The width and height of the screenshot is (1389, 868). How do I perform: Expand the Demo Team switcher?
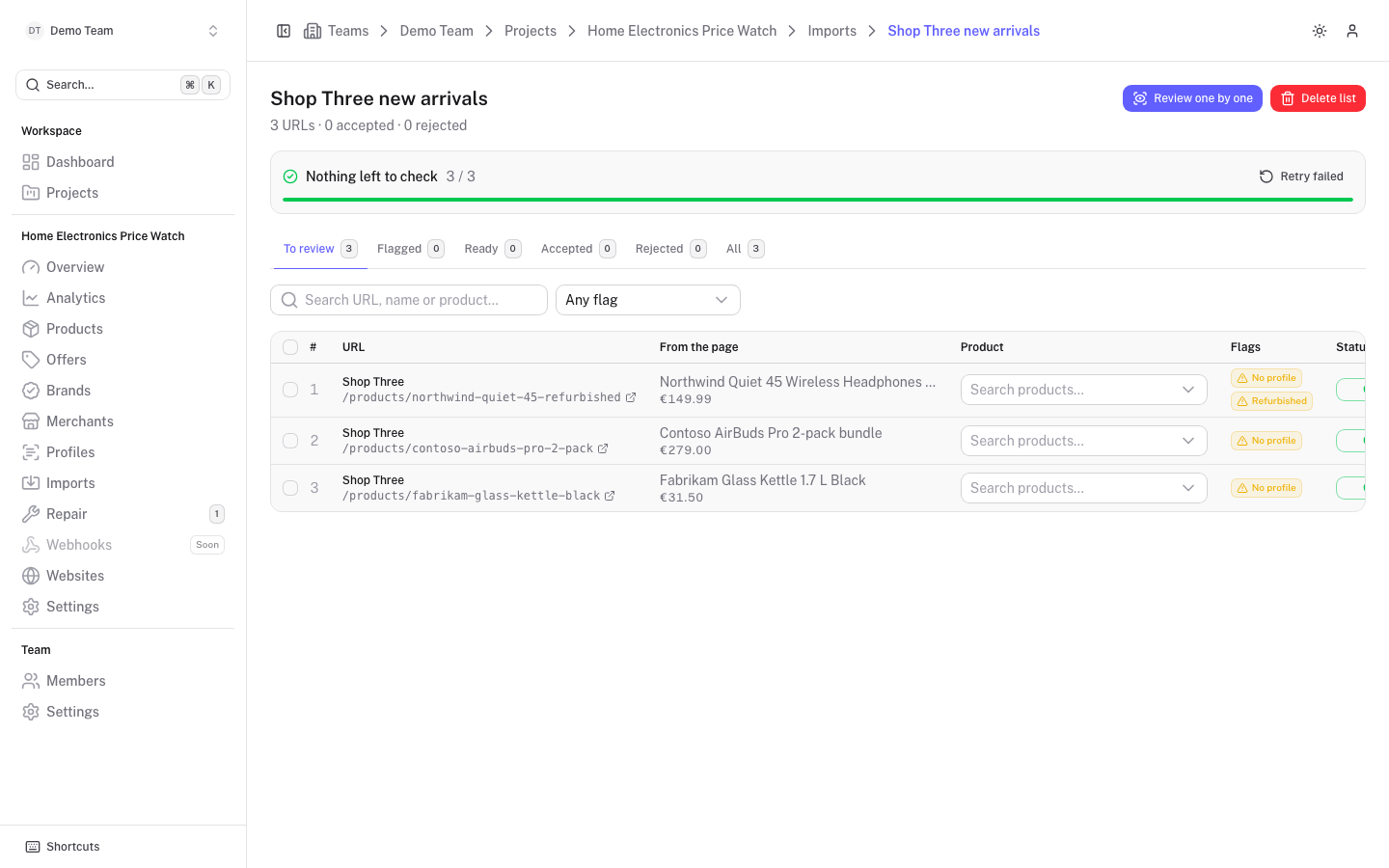pos(123,31)
